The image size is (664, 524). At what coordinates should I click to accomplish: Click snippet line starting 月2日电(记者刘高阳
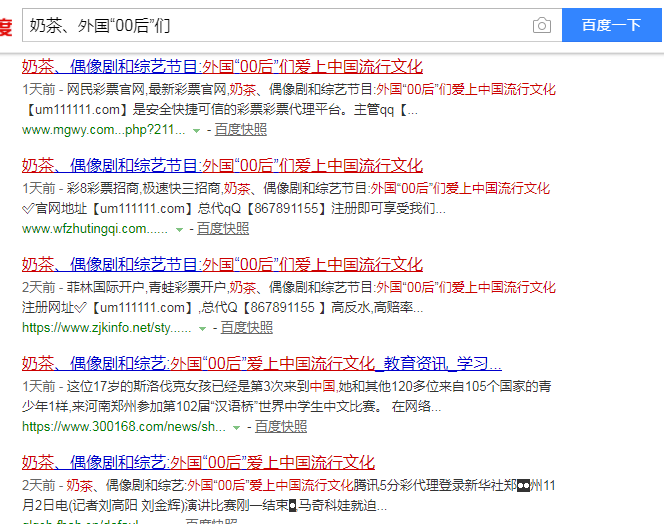[204, 505]
